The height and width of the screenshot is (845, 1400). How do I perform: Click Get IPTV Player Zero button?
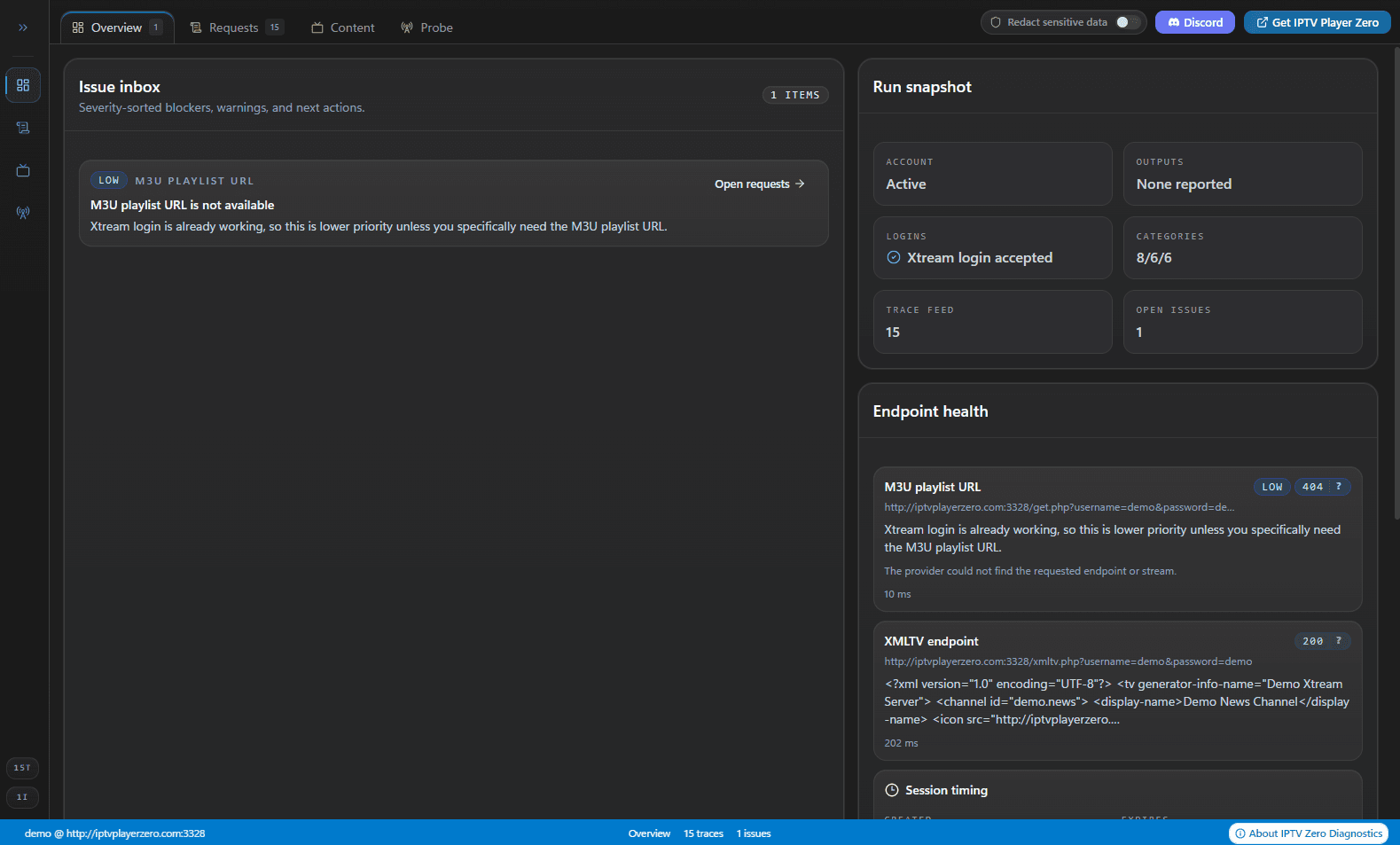[1317, 22]
